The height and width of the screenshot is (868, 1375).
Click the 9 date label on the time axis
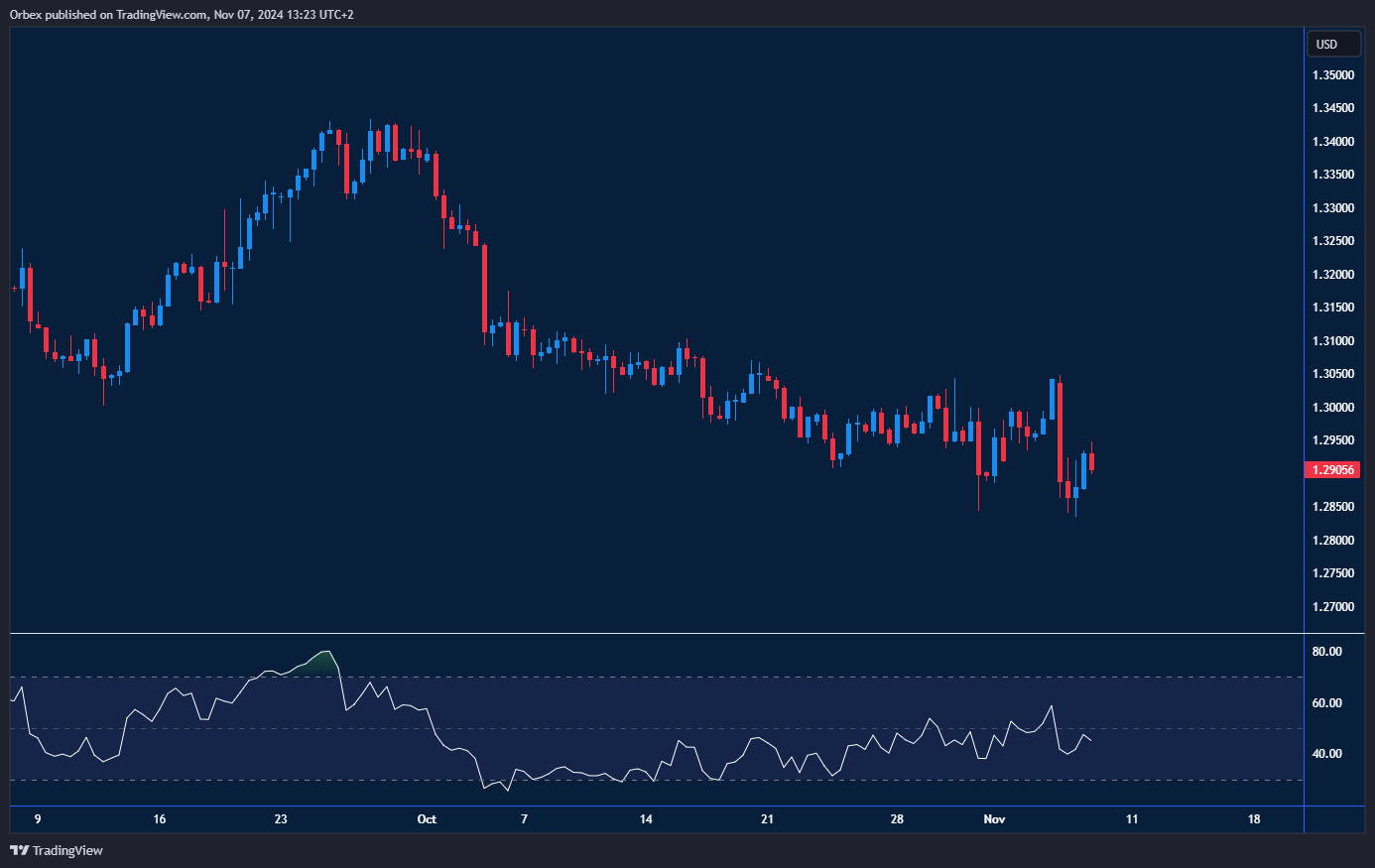click(38, 819)
